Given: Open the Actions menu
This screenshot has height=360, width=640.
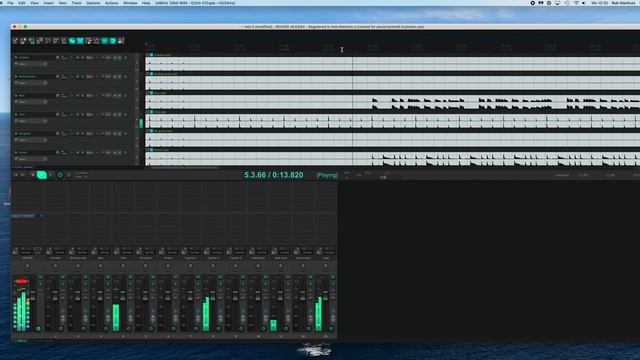Looking at the screenshot, I should click(x=111, y=3).
